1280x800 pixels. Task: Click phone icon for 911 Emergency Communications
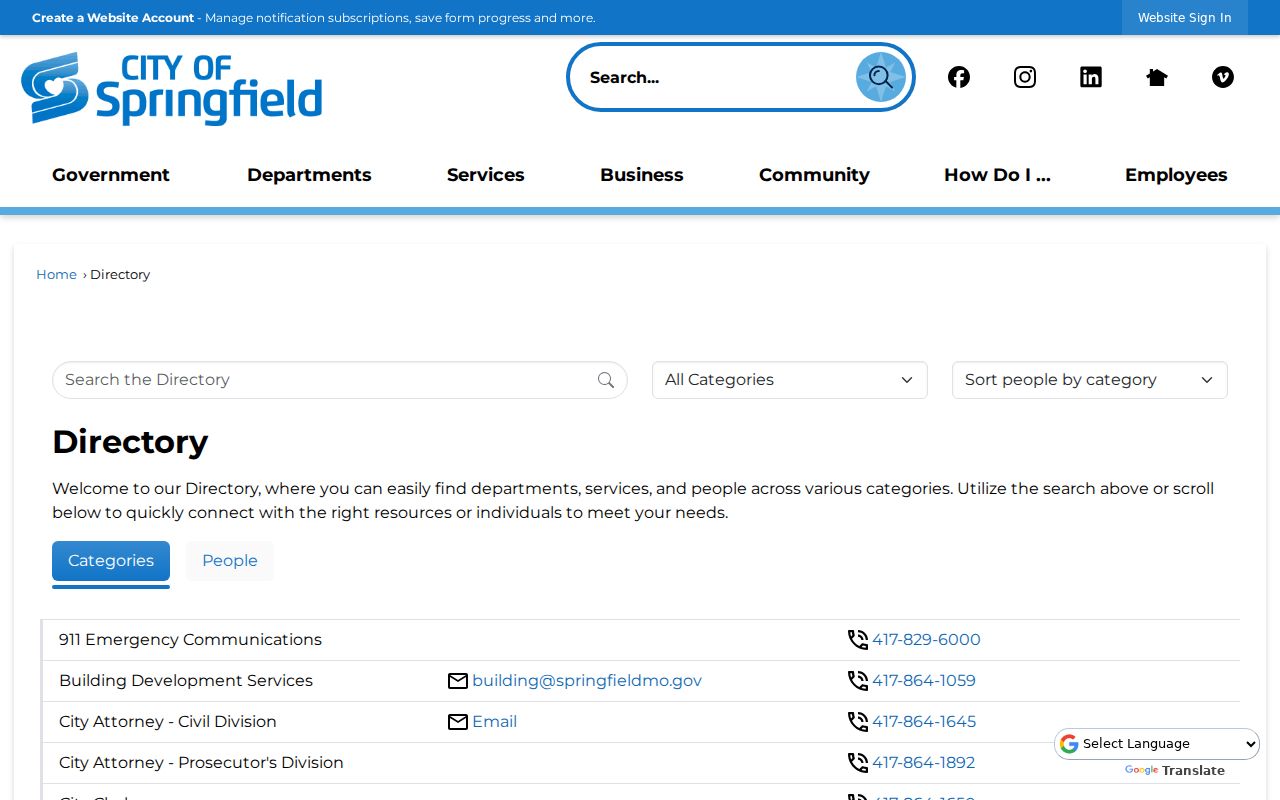(x=858, y=640)
